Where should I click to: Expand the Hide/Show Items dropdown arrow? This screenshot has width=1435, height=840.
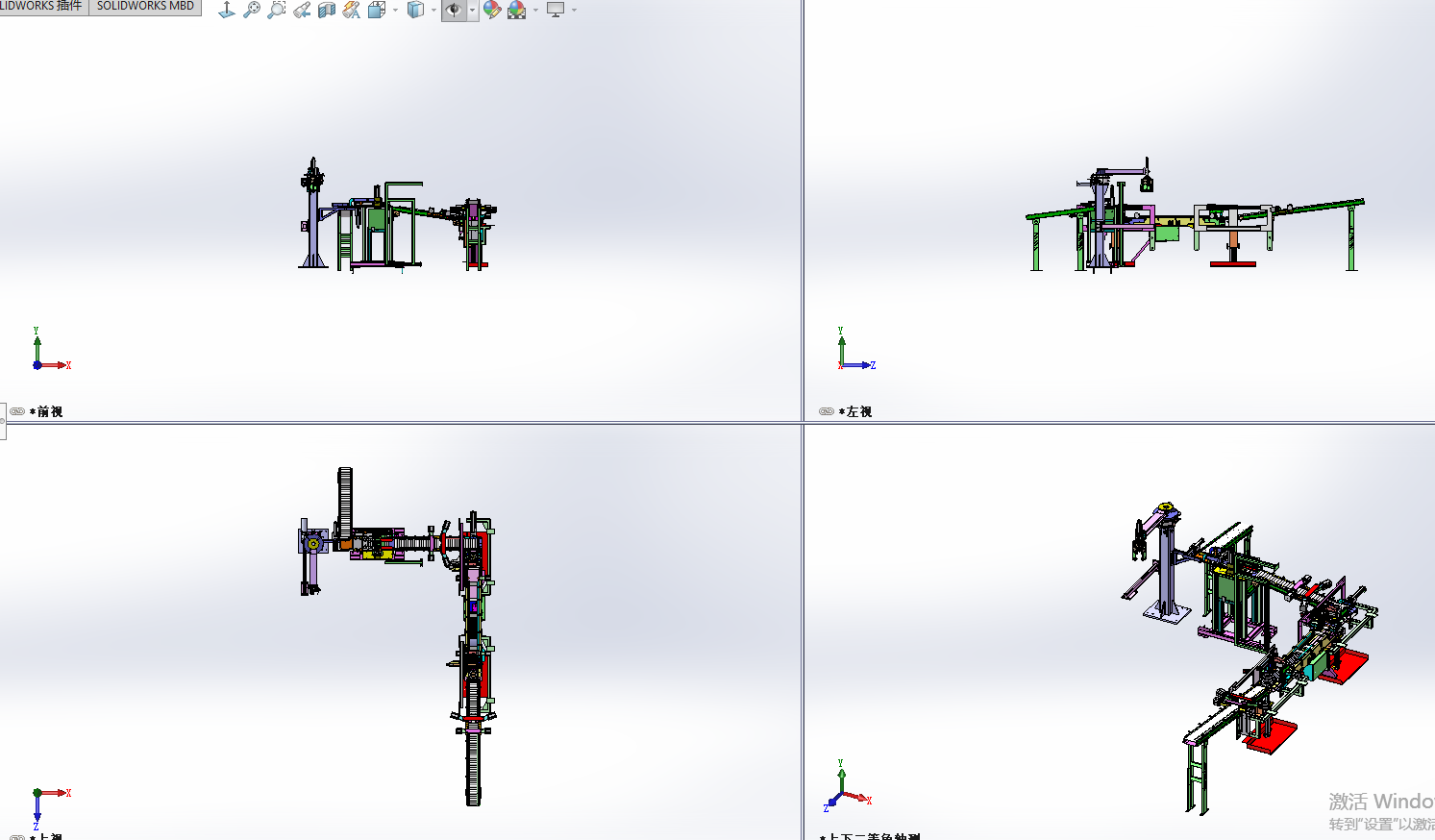click(472, 11)
